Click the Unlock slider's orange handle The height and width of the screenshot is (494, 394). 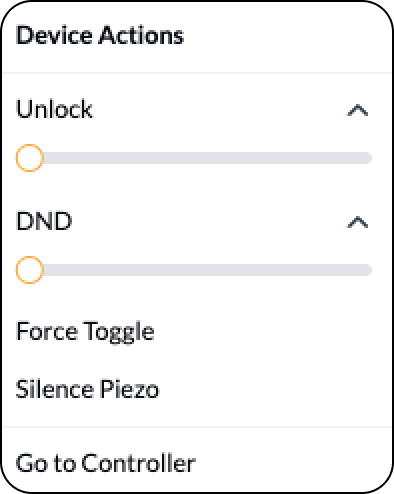tap(30, 158)
